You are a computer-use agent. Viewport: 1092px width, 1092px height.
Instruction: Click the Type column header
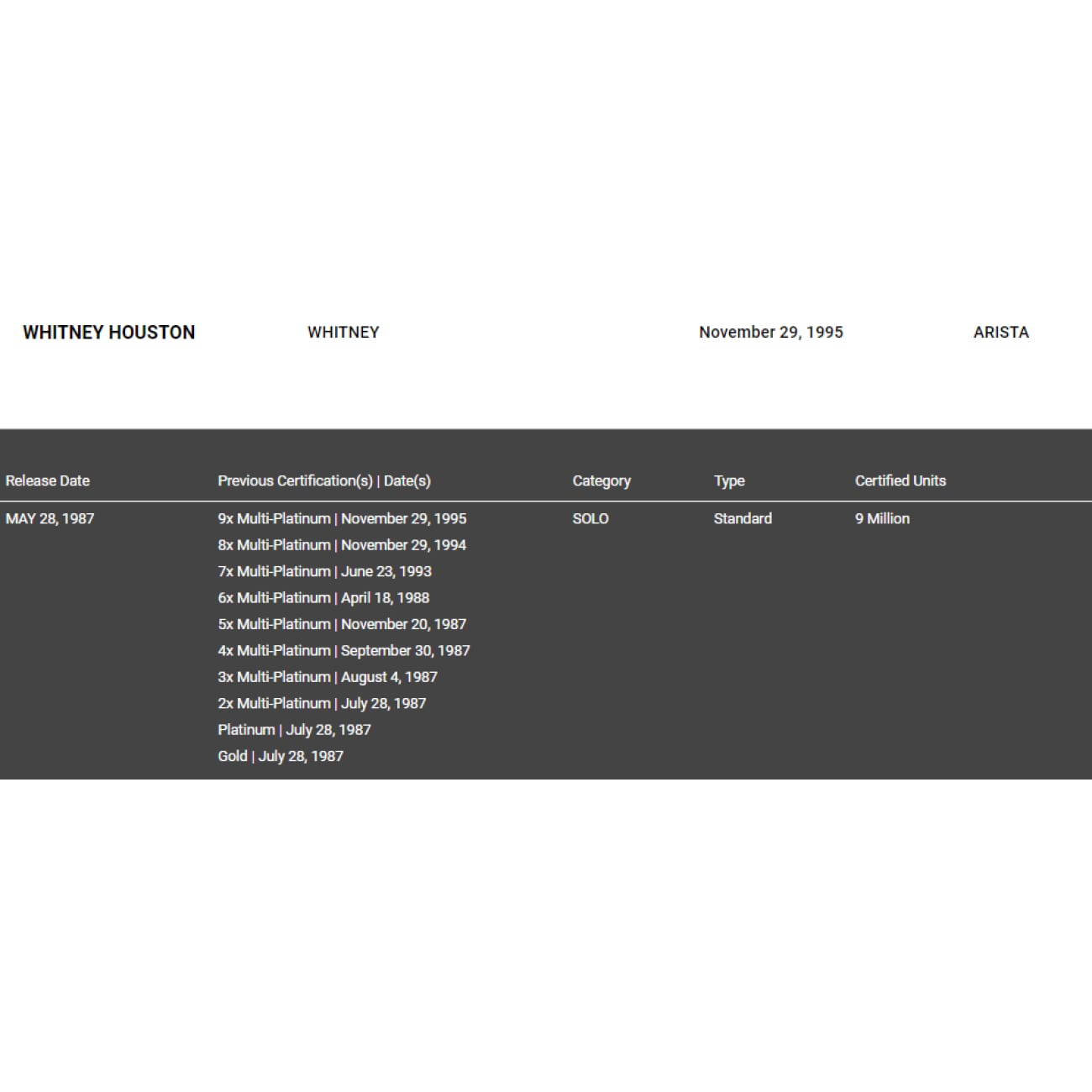click(729, 481)
